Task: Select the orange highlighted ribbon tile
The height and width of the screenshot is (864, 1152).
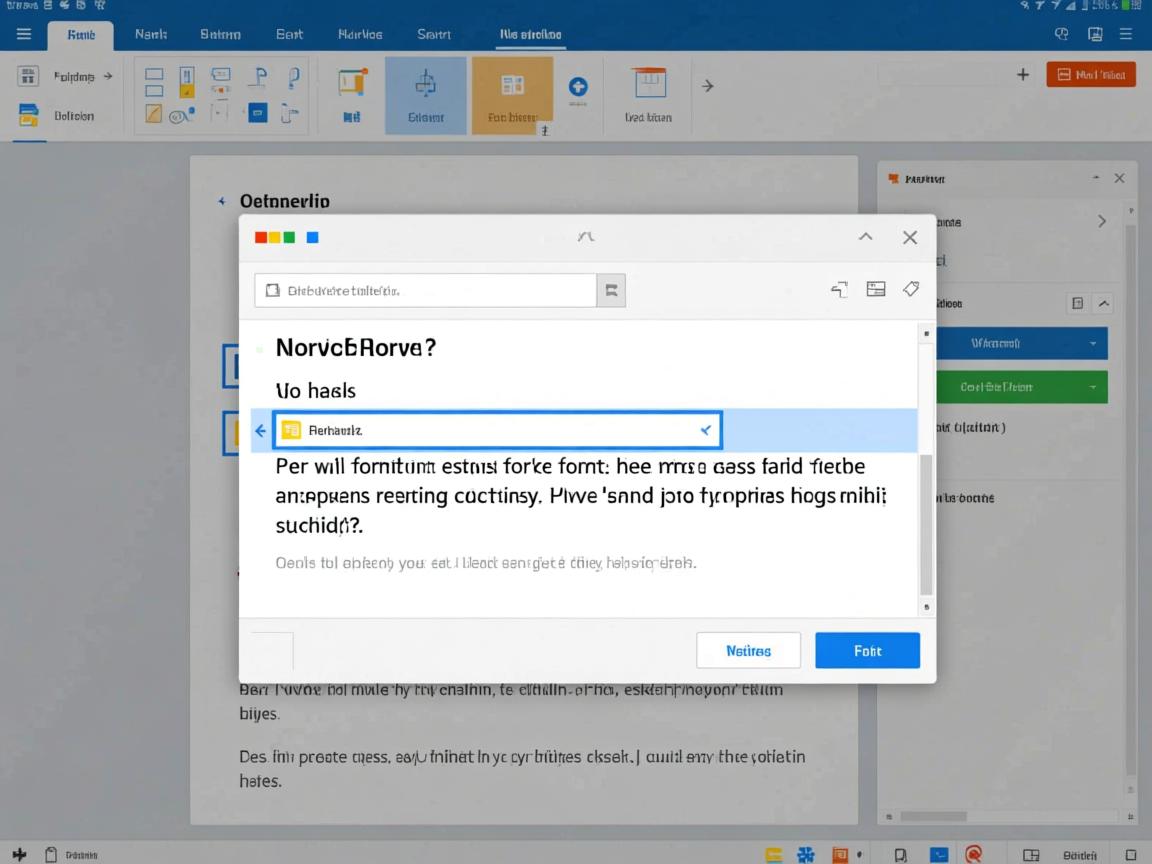Action: point(512,95)
